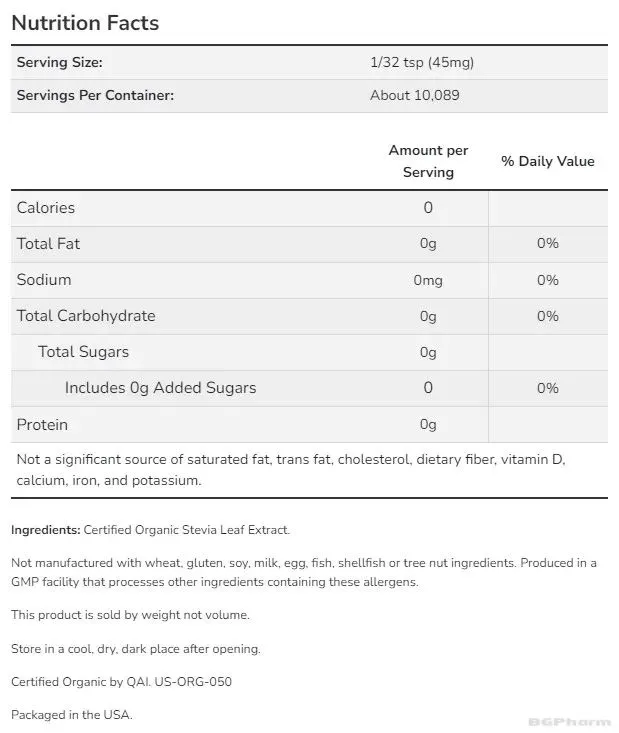Click the Total Fat row label

pyautogui.click(x=48, y=244)
